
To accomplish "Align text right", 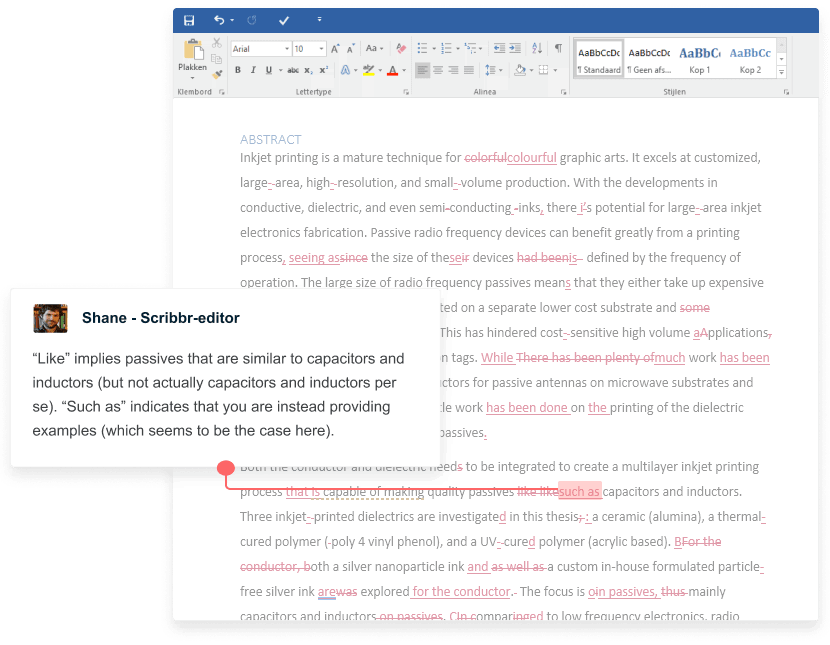I will point(454,70).
